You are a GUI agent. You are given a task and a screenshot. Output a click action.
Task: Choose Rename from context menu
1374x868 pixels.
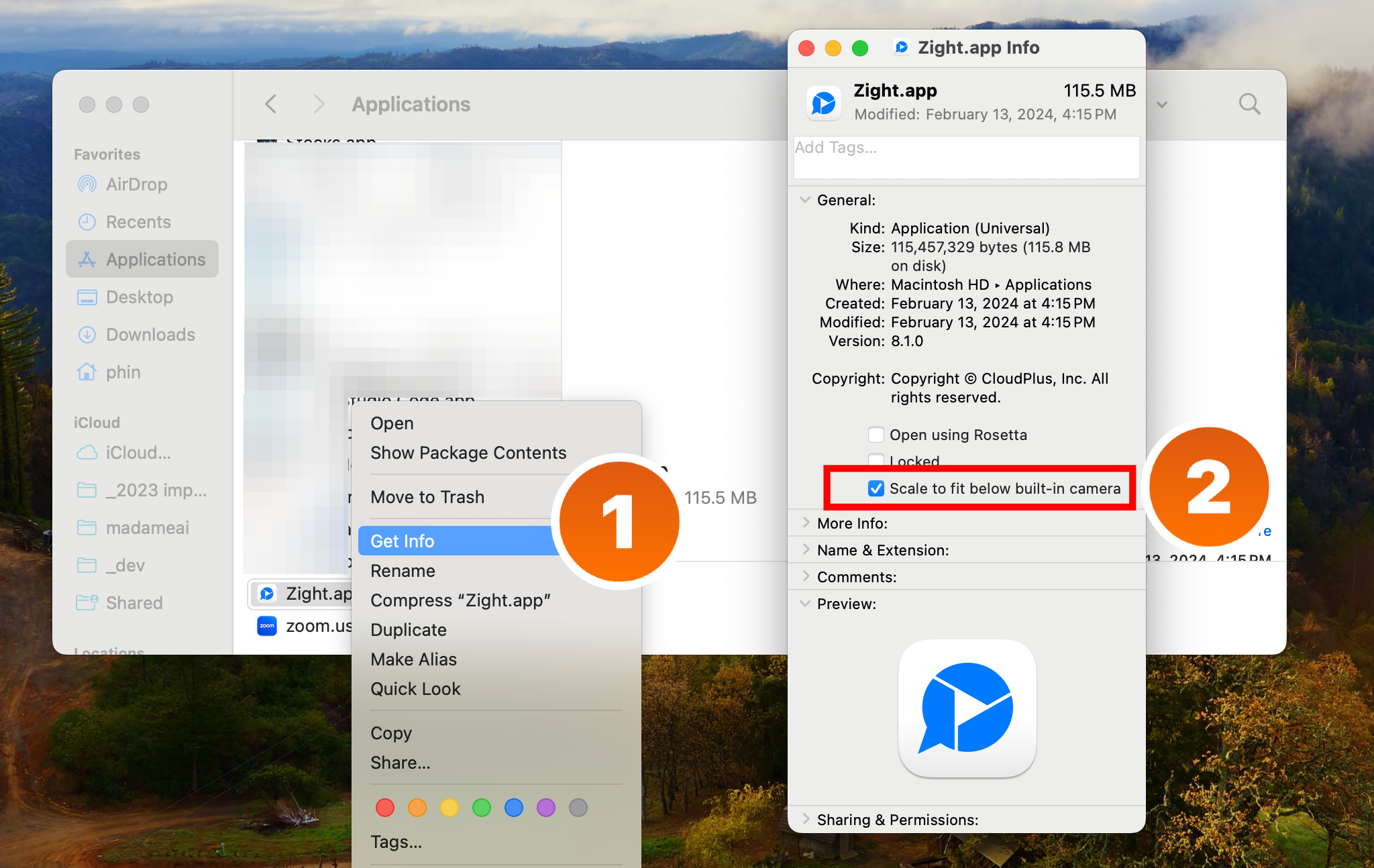403,571
